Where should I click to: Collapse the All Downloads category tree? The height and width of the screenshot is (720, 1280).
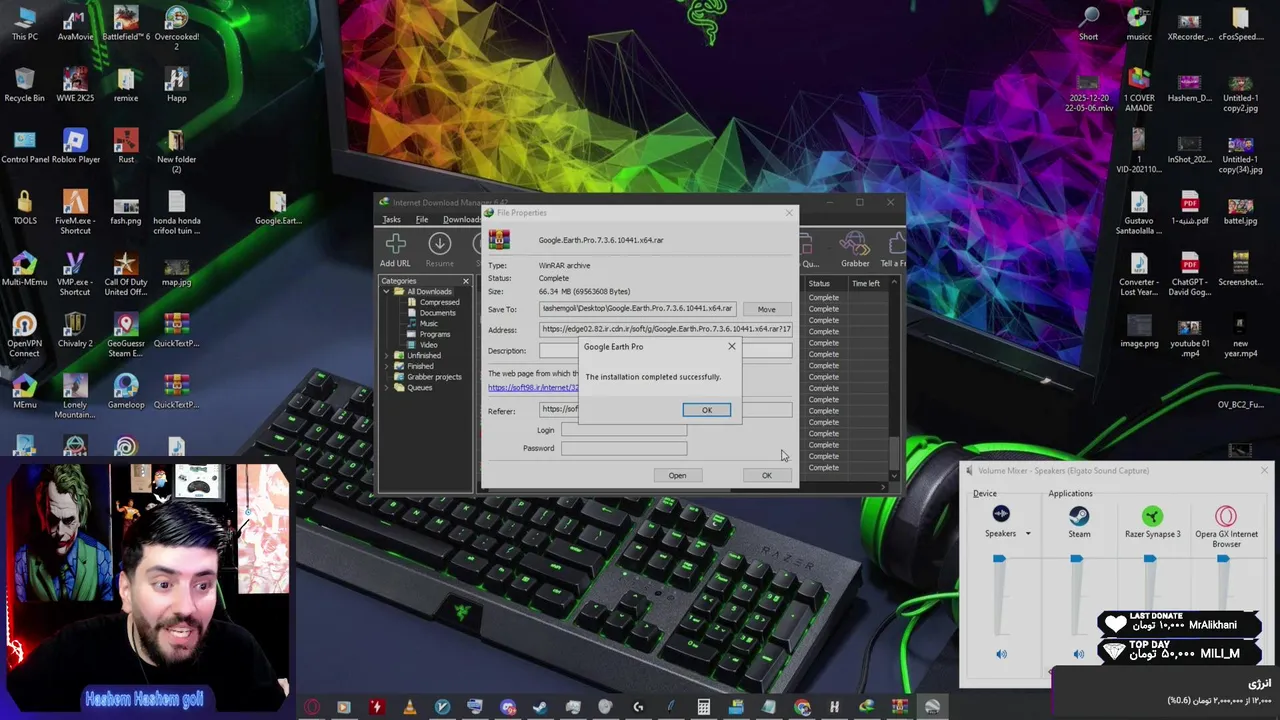(x=386, y=292)
